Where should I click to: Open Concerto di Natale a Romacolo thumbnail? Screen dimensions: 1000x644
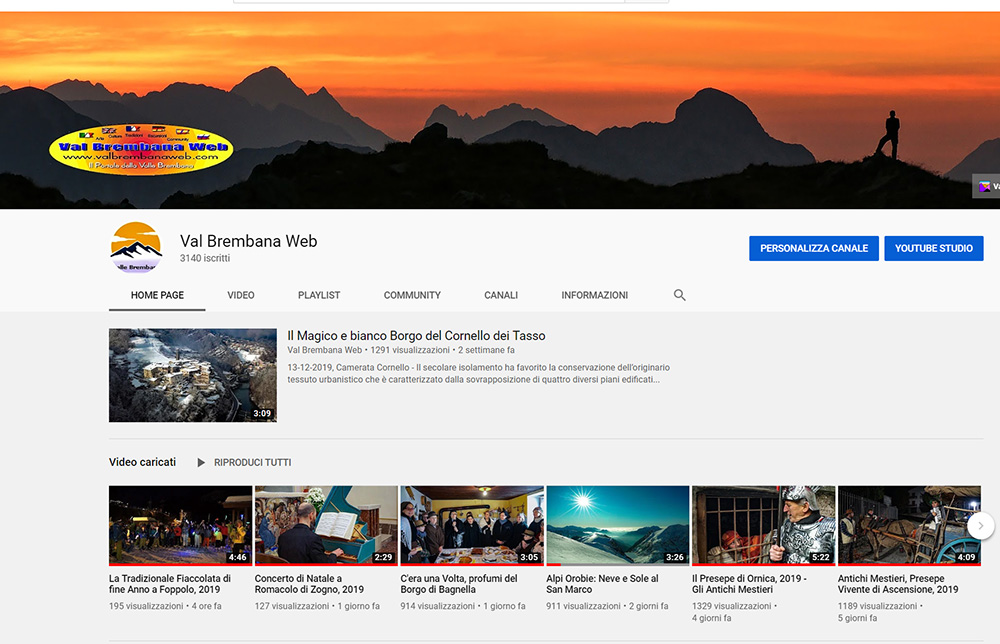(x=326, y=525)
